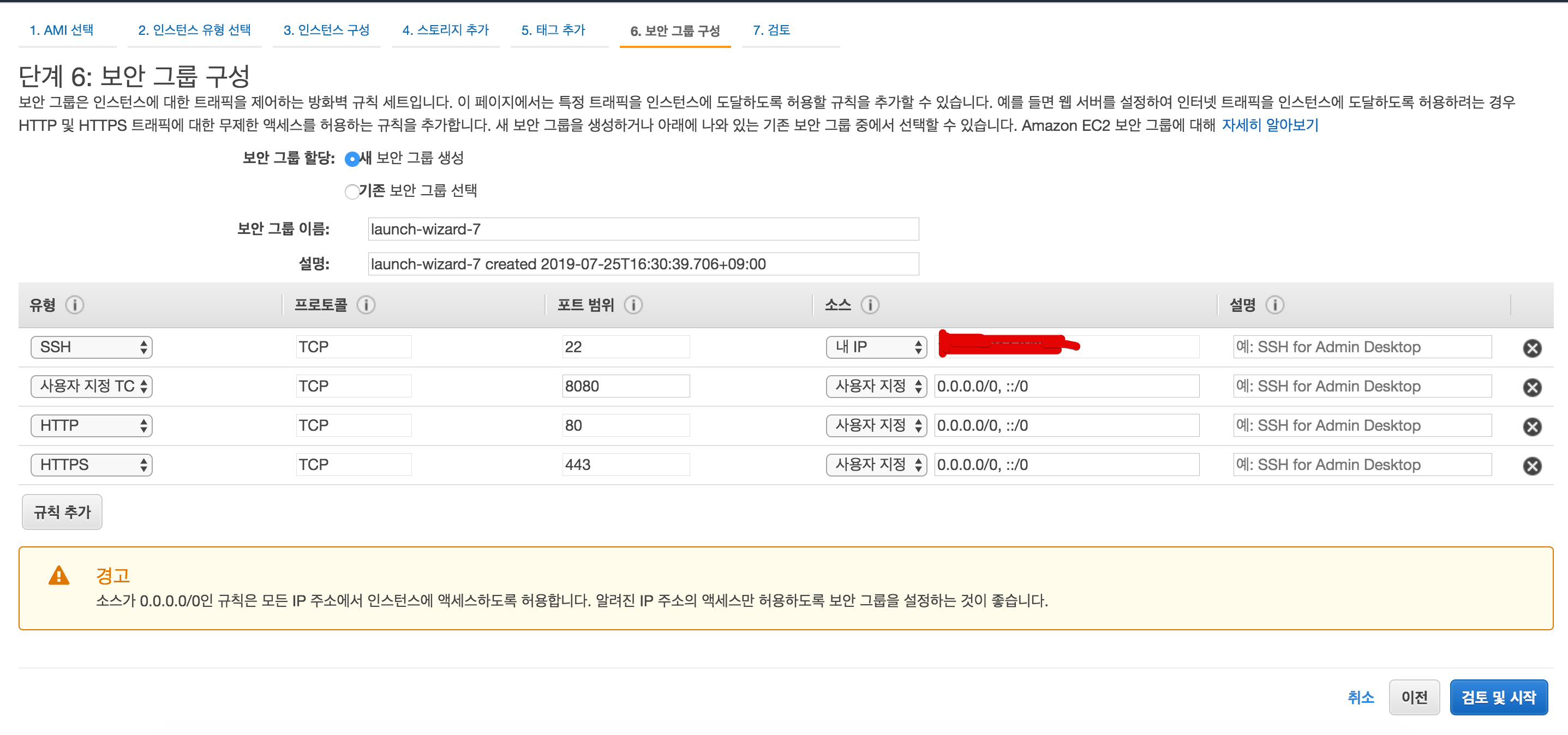
Task: Open the 자세히 알아보기 link
Action: click(x=1270, y=125)
